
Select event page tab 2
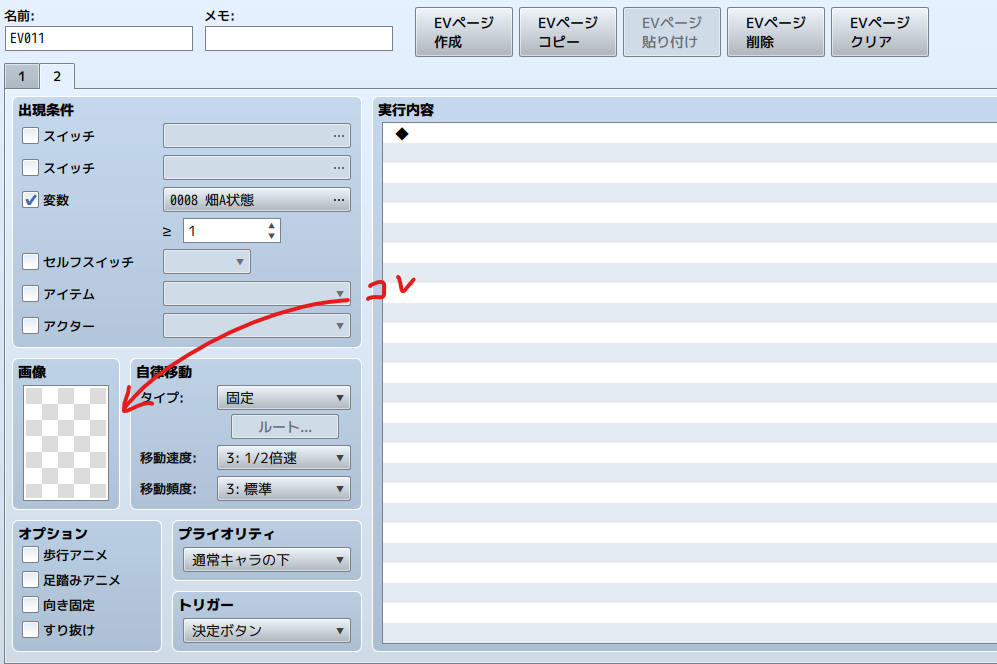[x=57, y=76]
